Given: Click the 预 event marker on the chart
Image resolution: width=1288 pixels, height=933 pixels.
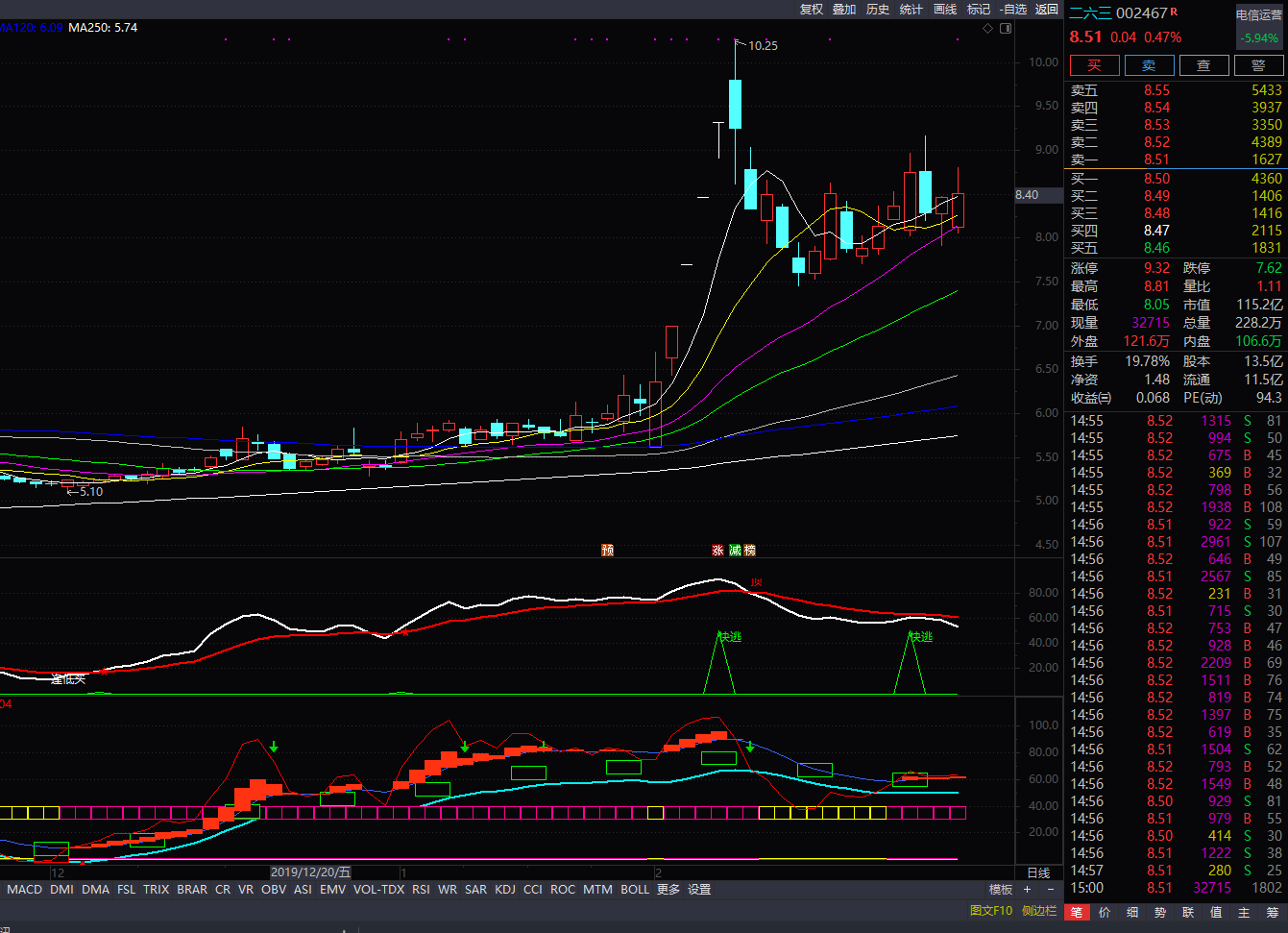Looking at the screenshot, I should 607,551.
